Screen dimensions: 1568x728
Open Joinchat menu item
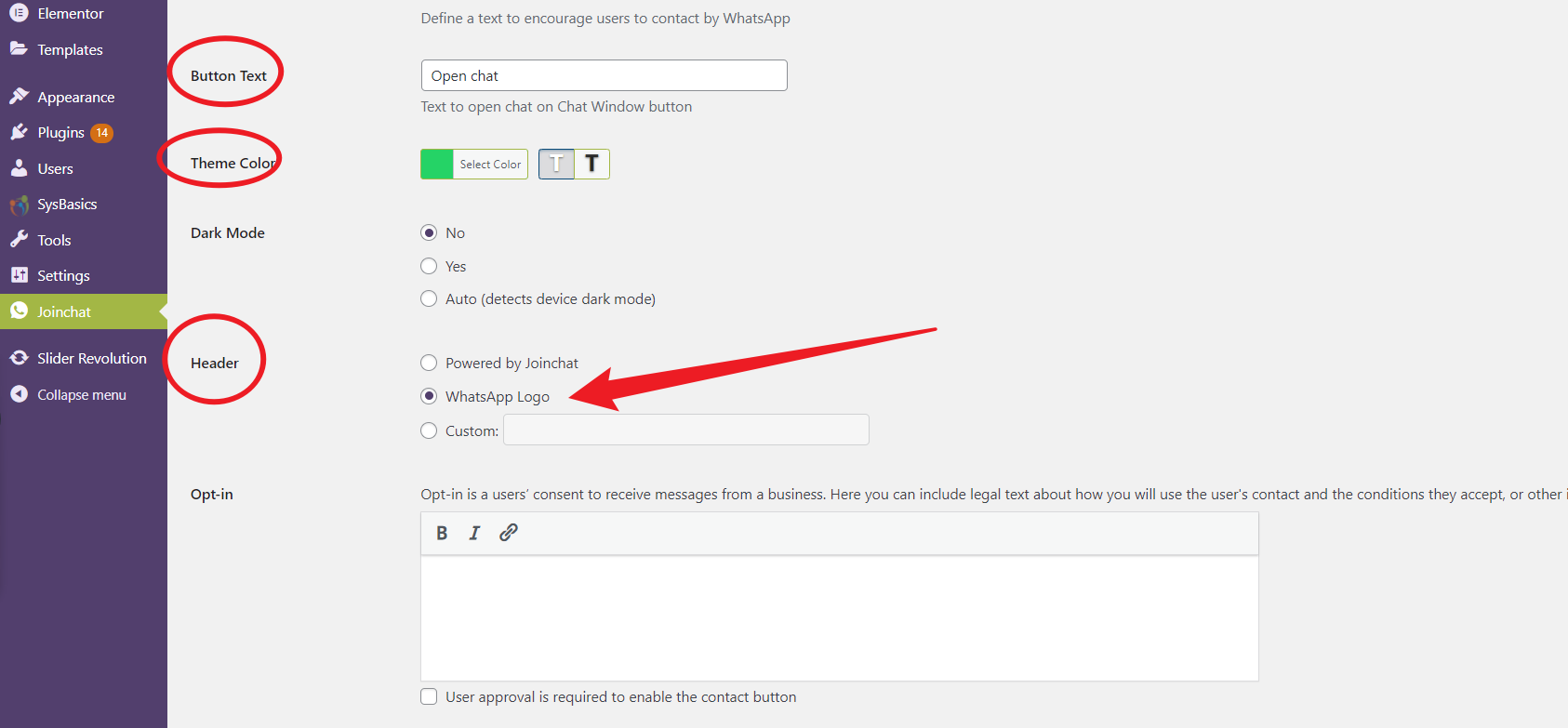84,311
